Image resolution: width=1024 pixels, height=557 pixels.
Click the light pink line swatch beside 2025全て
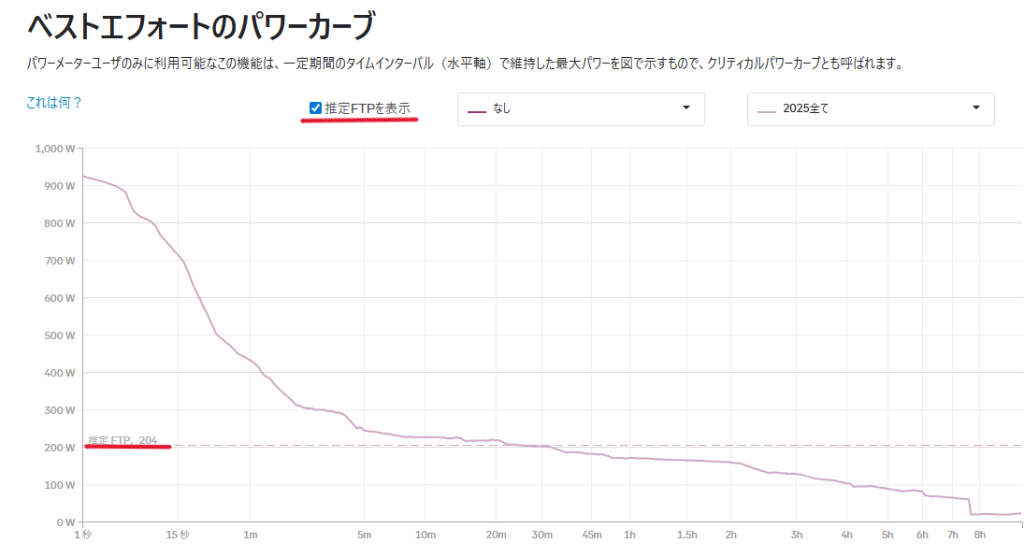click(767, 109)
